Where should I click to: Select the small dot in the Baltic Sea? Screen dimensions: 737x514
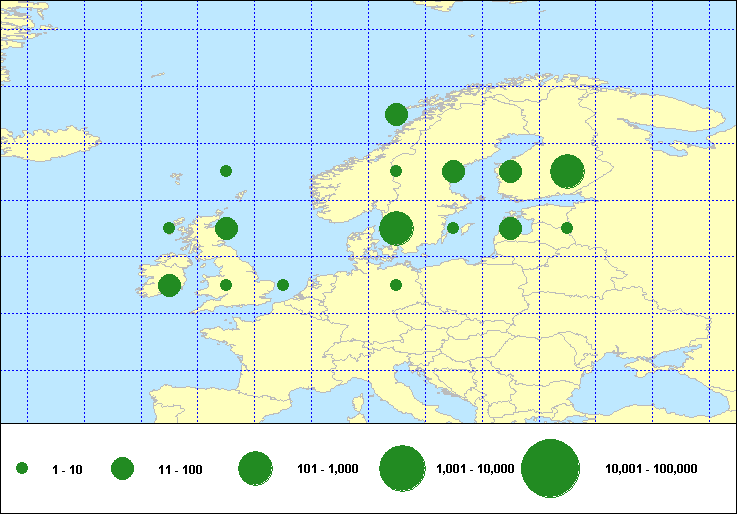tap(453, 228)
